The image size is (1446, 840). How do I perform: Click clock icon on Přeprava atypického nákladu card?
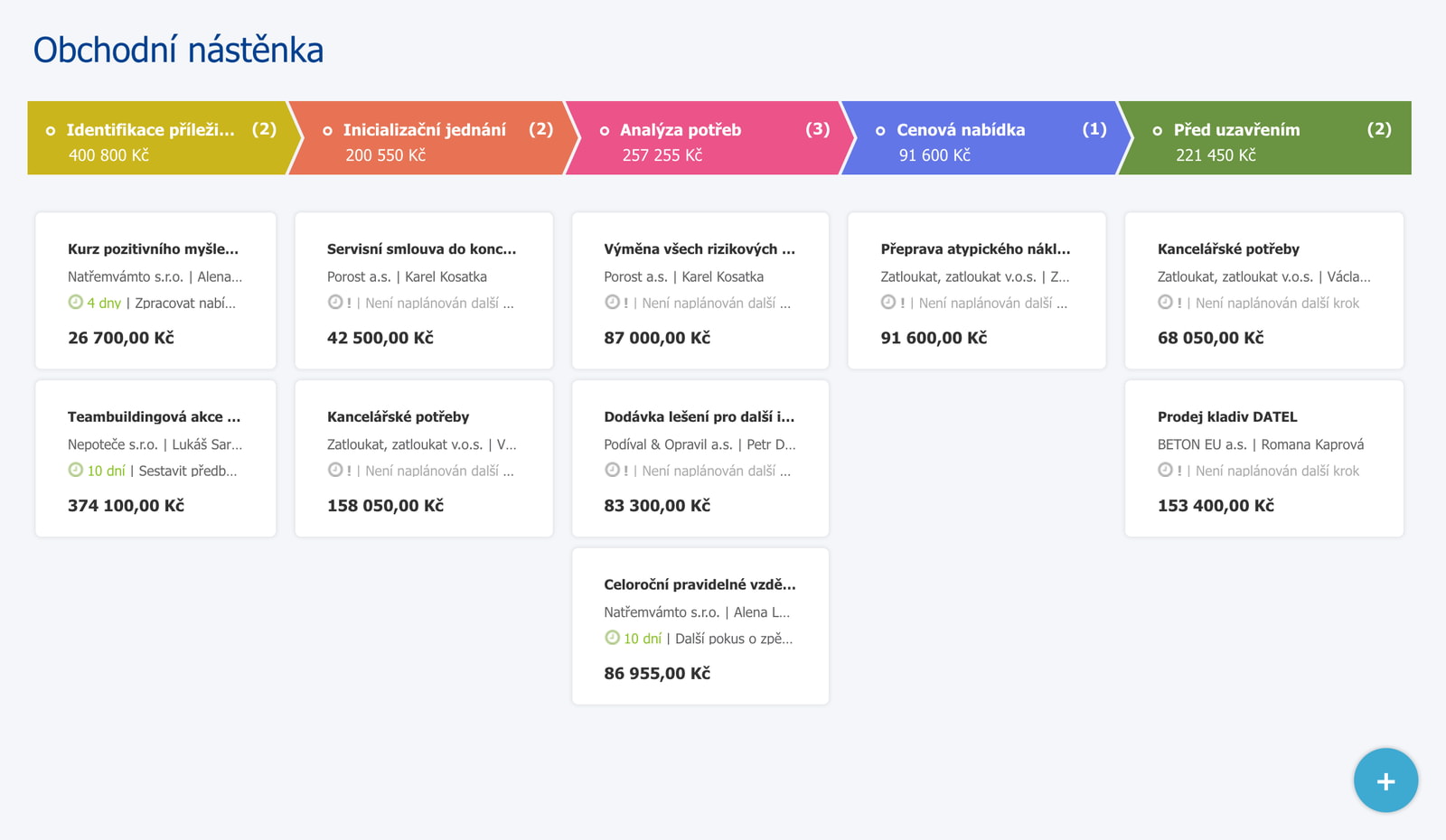(888, 302)
